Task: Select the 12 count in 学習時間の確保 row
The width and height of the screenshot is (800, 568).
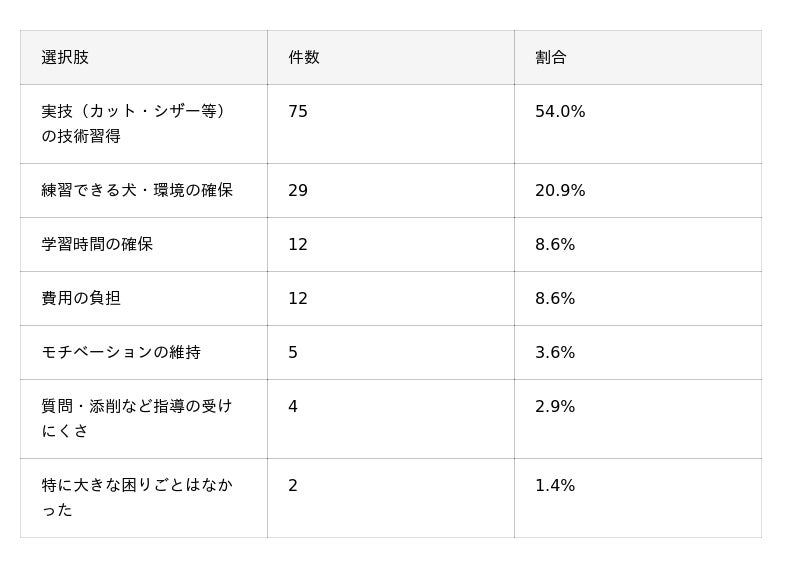Action: [391, 244]
